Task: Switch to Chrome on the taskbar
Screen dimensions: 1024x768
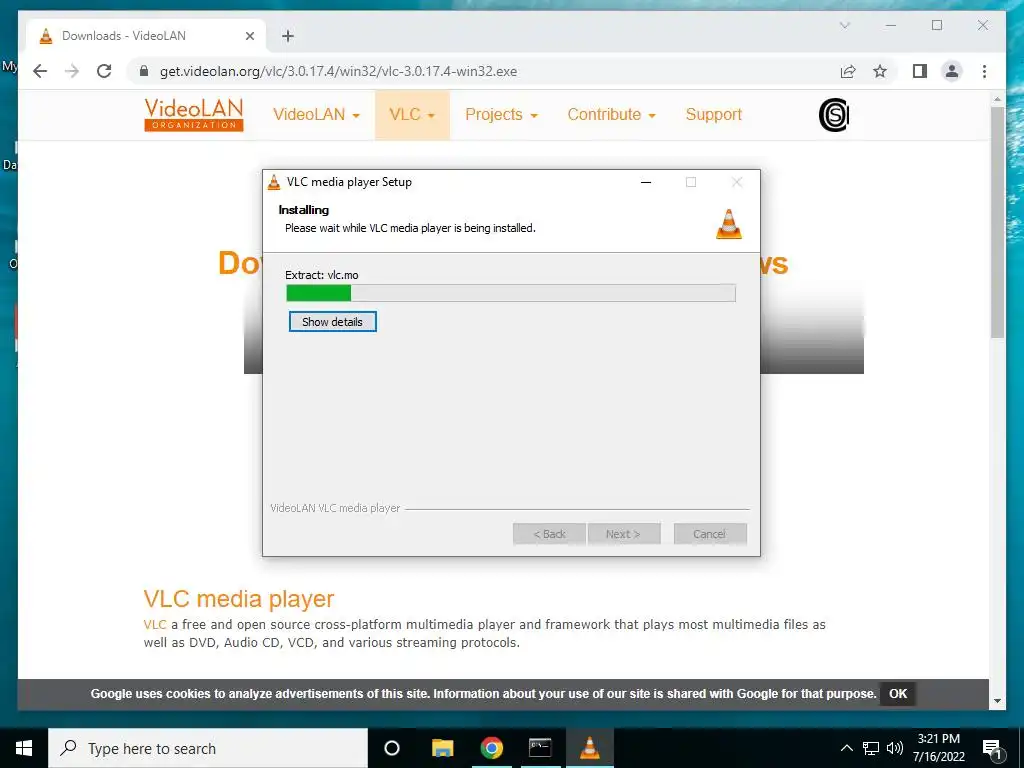Action: 491,748
